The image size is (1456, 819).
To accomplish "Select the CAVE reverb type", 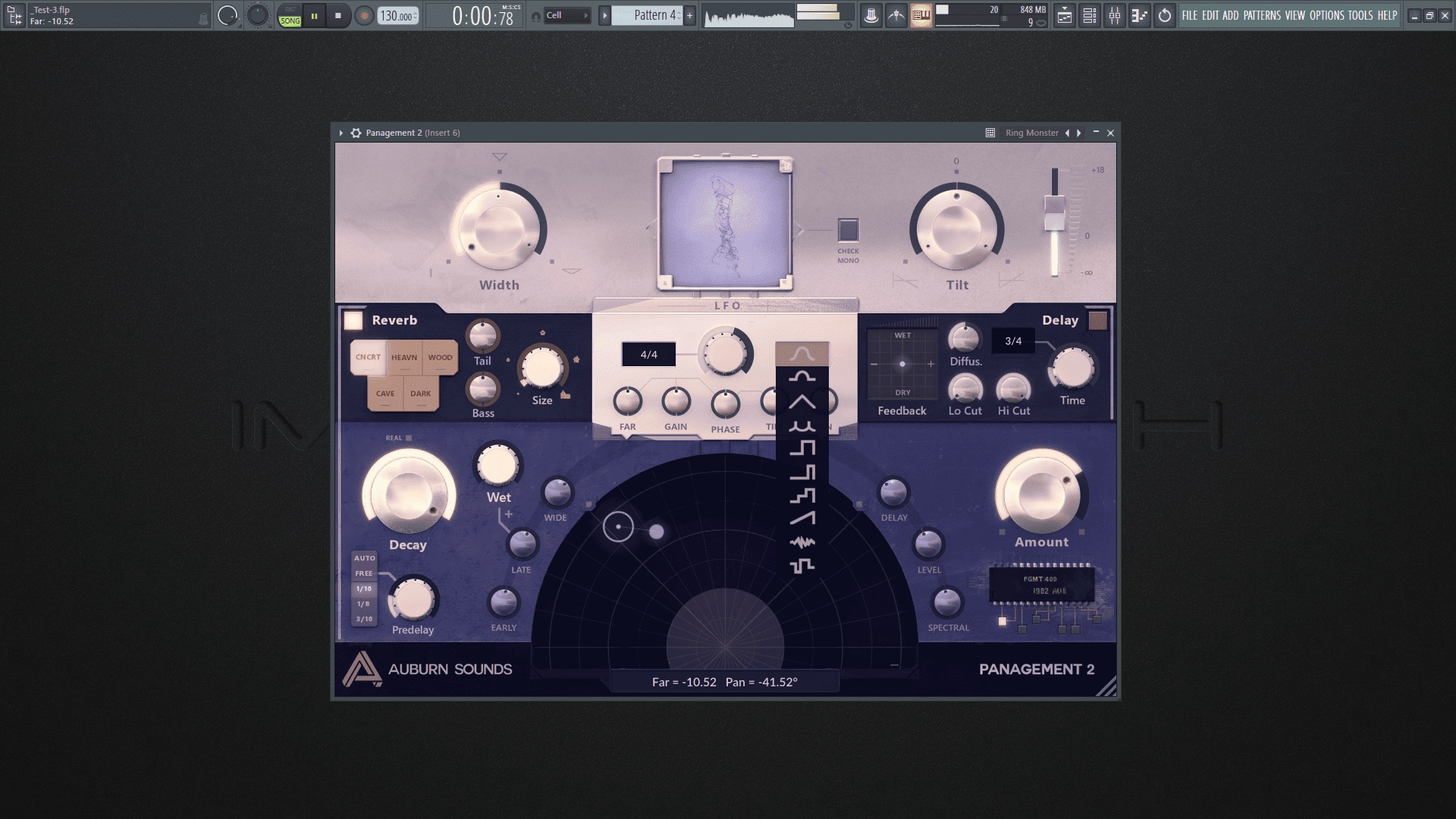I will click(x=385, y=394).
